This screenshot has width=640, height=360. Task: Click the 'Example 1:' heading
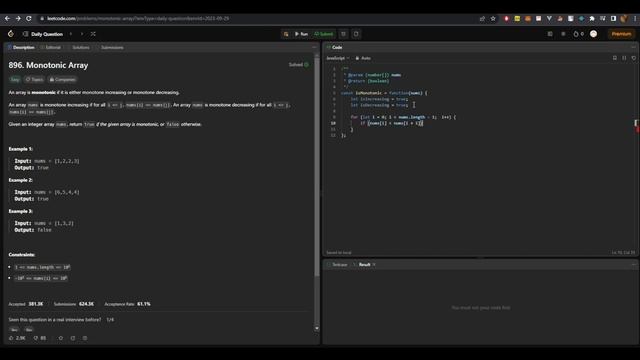pyautogui.click(x=20, y=149)
